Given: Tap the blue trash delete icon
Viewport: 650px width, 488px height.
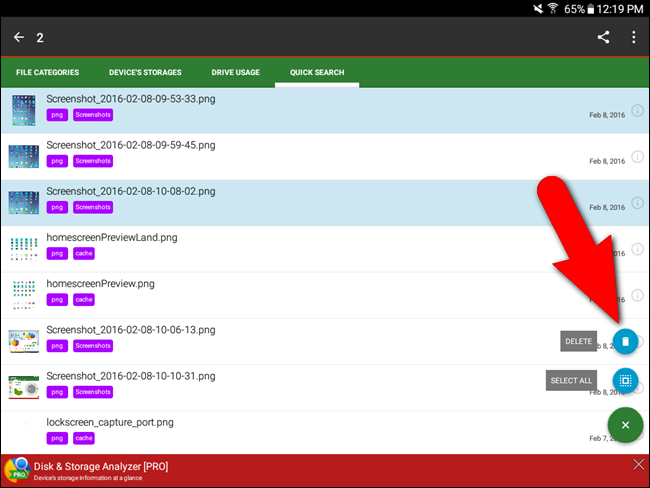Looking at the screenshot, I should pos(625,341).
